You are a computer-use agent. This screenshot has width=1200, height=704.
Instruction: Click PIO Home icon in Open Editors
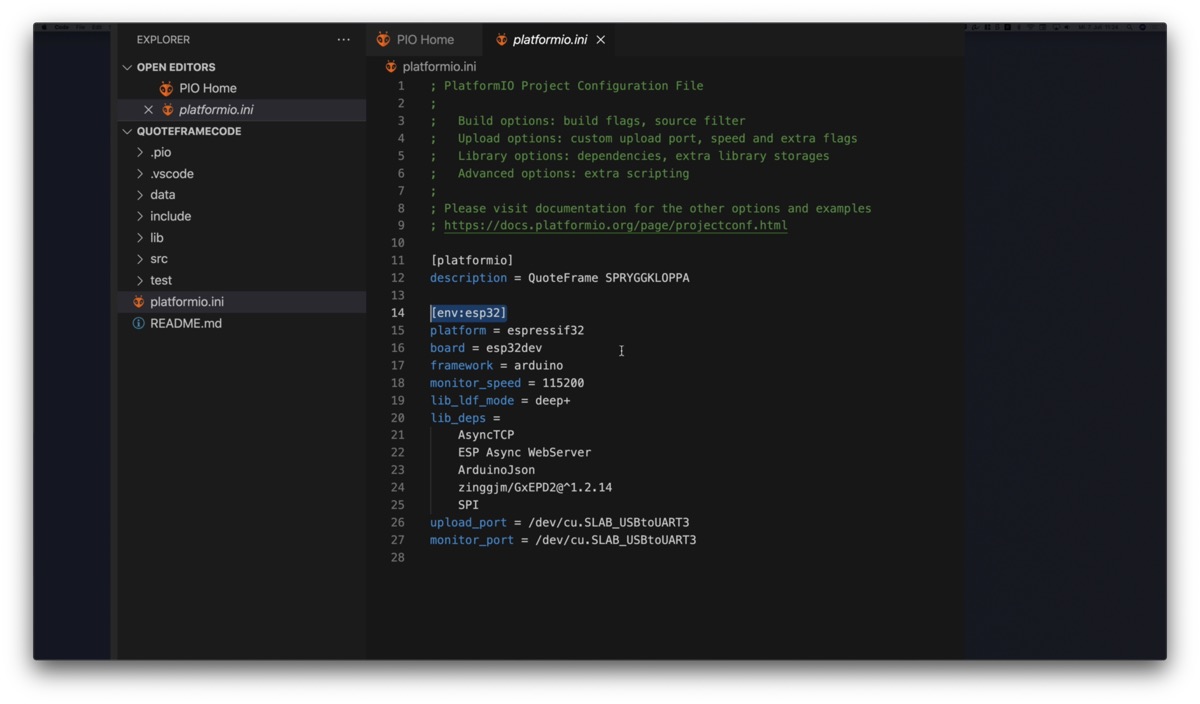(x=167, y=88)
